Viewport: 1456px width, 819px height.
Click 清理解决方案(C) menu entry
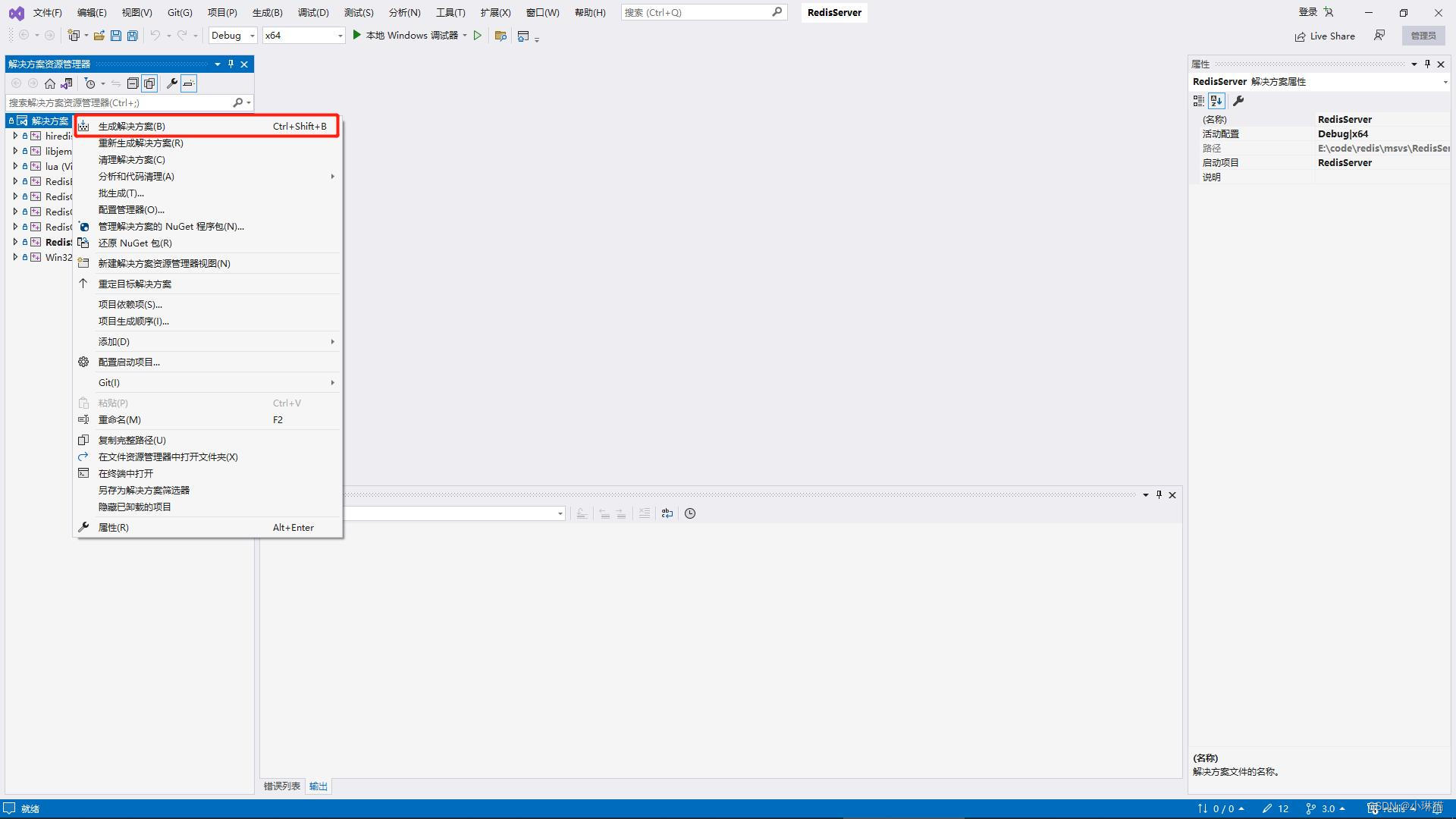tap(132, 160)
